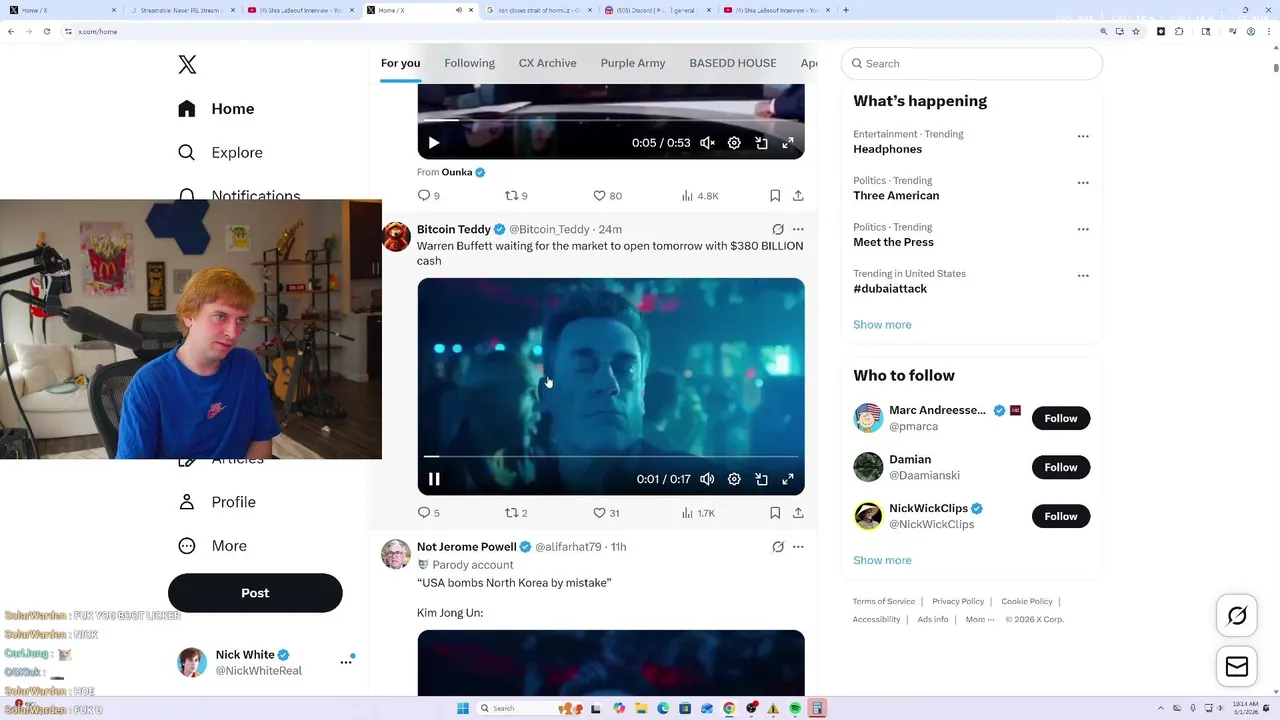Open settings on Warren Buffett video
The height and width of the screenshot is (720, 1280).
(x=734, y=479)
